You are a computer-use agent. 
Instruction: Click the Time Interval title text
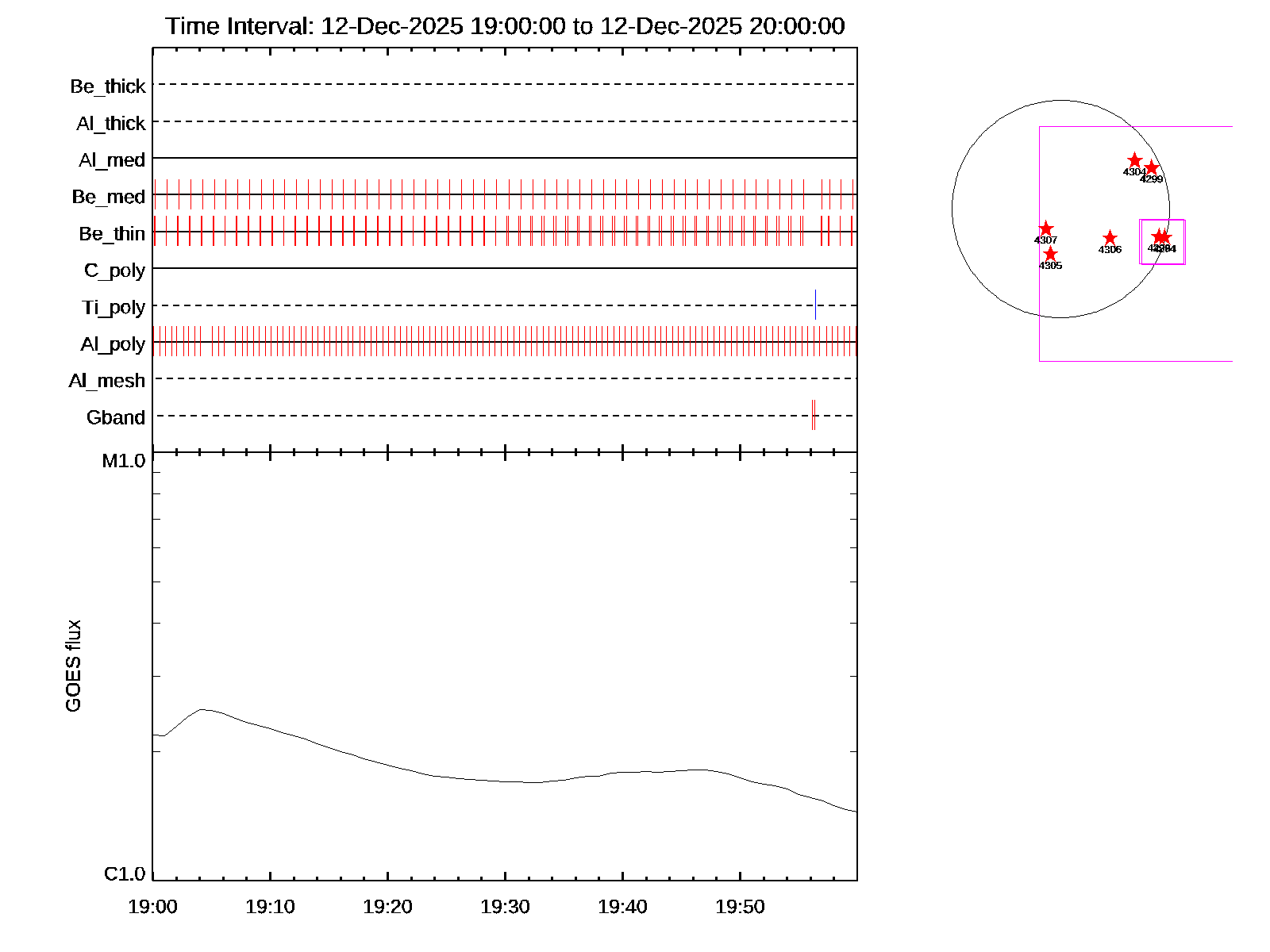point(505,26)
